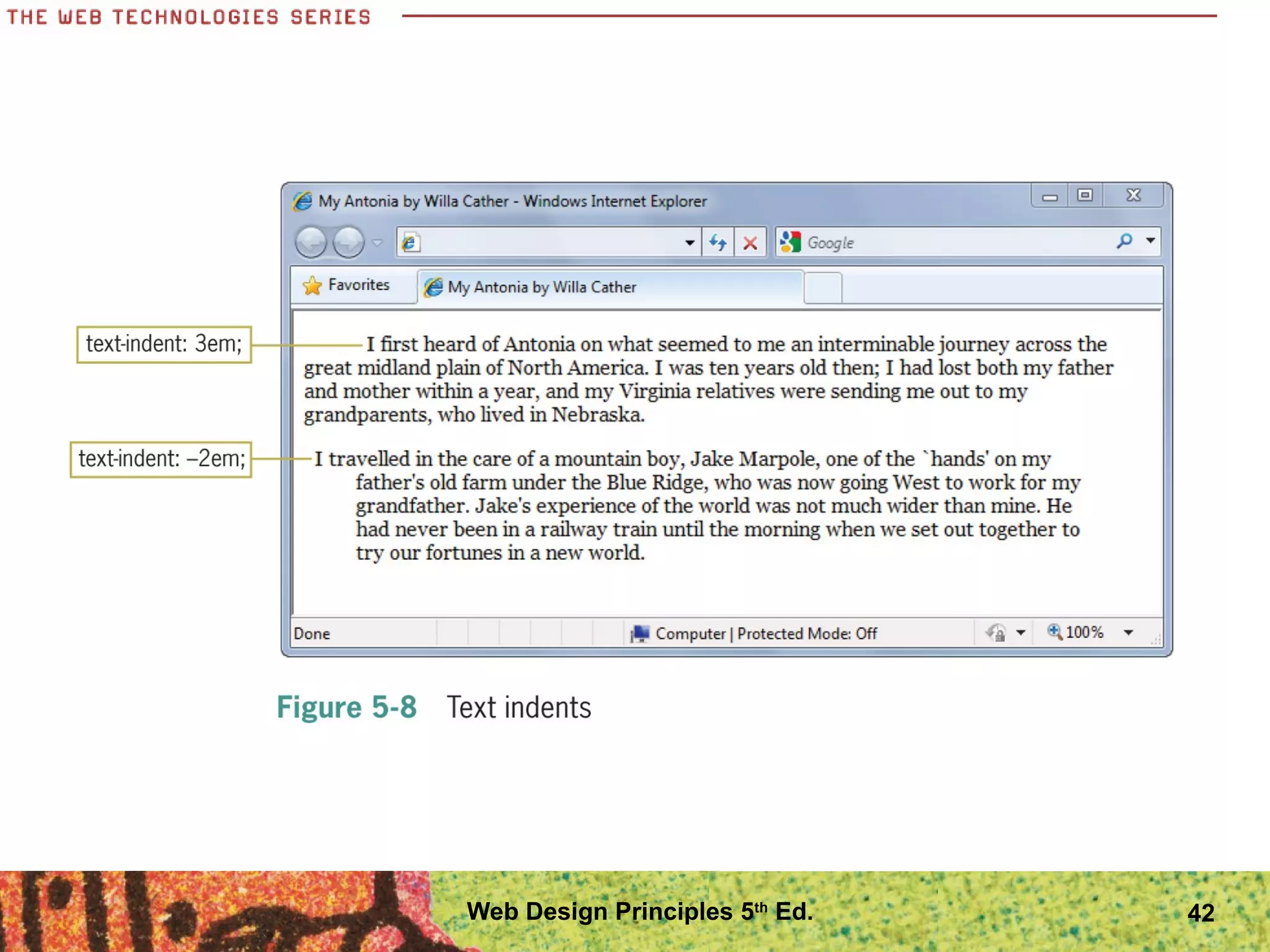
Task: Click the paragraph starting 'I travelled in'
Action: click(697, 505)
